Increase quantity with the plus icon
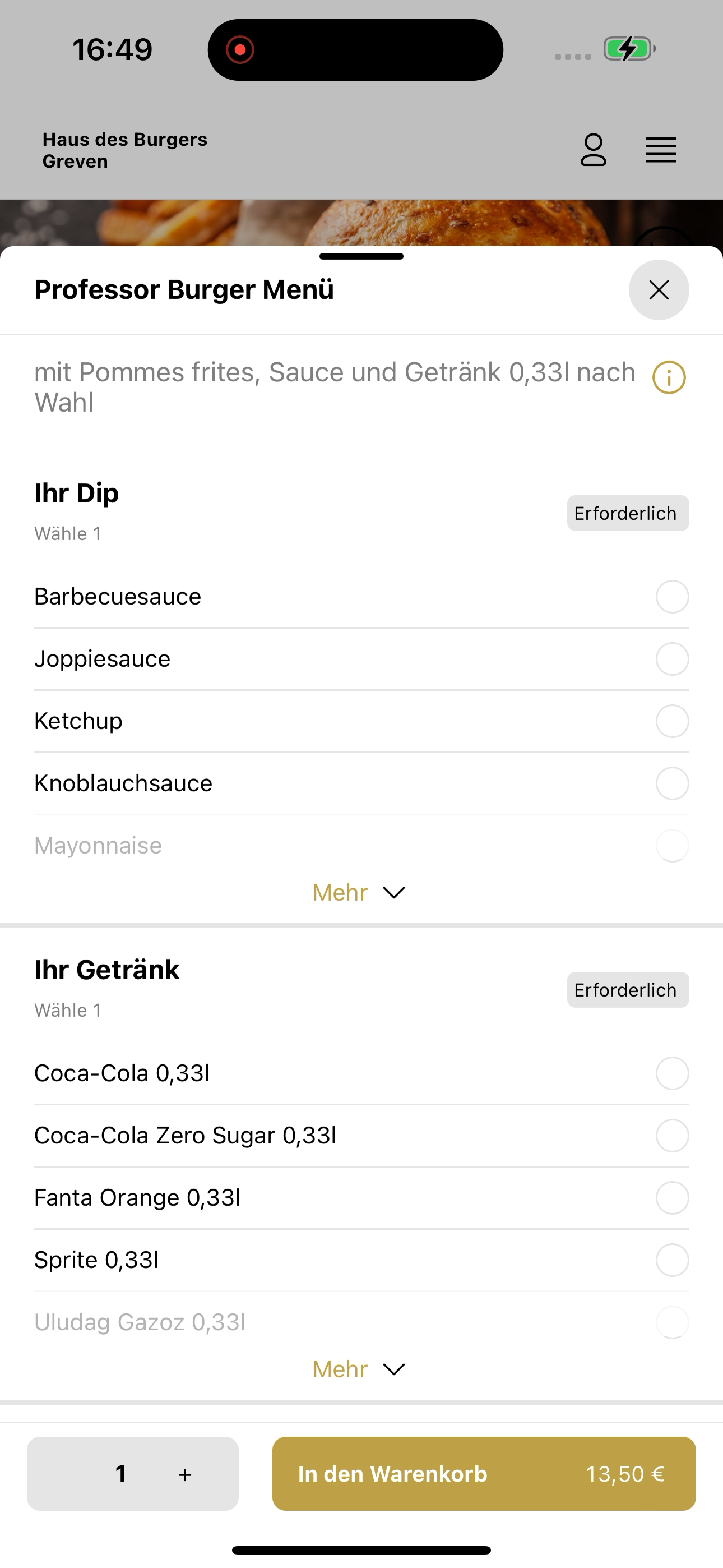This screenshot has width=723, height=1568. tap(185, 1474)
